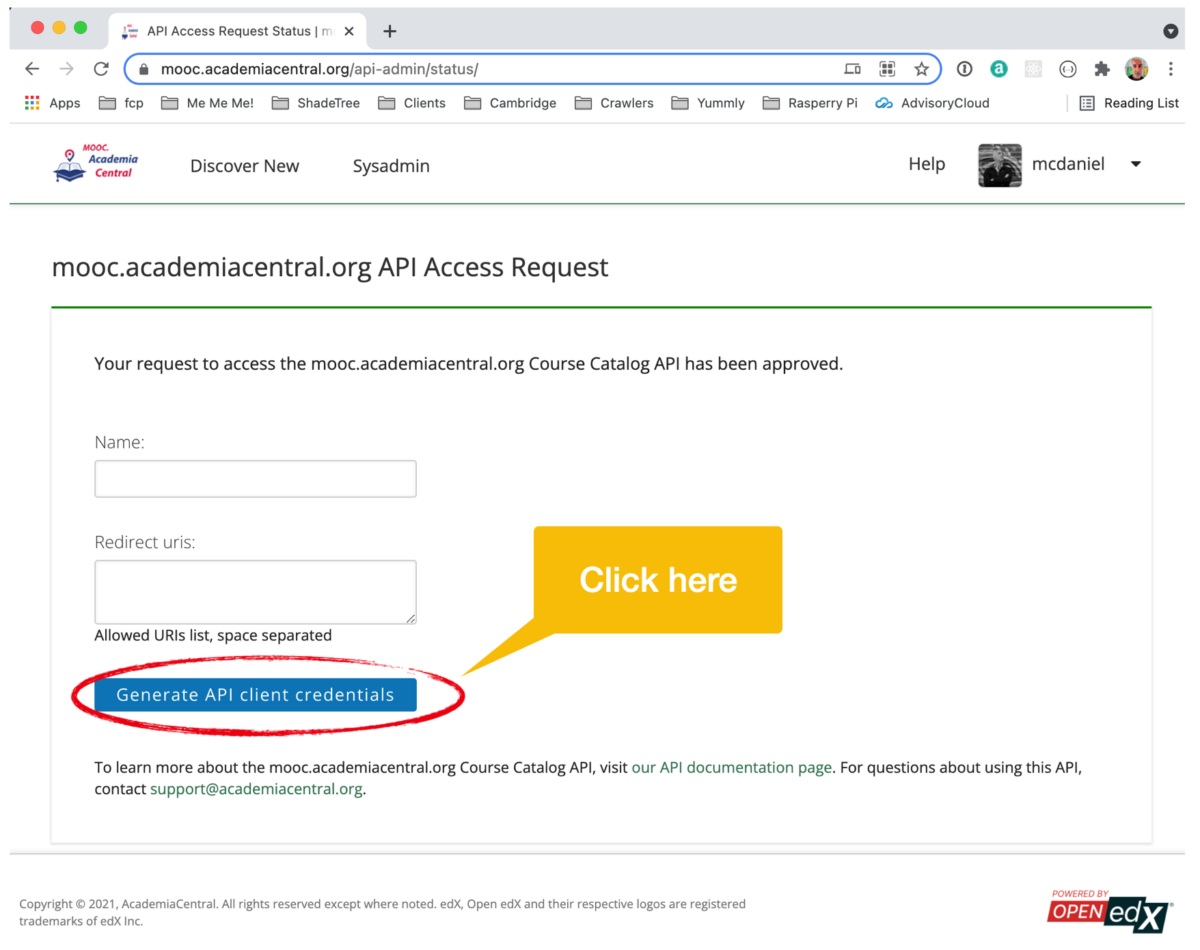This screenshot has width=1200, height=950.
Task: Open the browser profile avatar
Action: click(1137, 68)
